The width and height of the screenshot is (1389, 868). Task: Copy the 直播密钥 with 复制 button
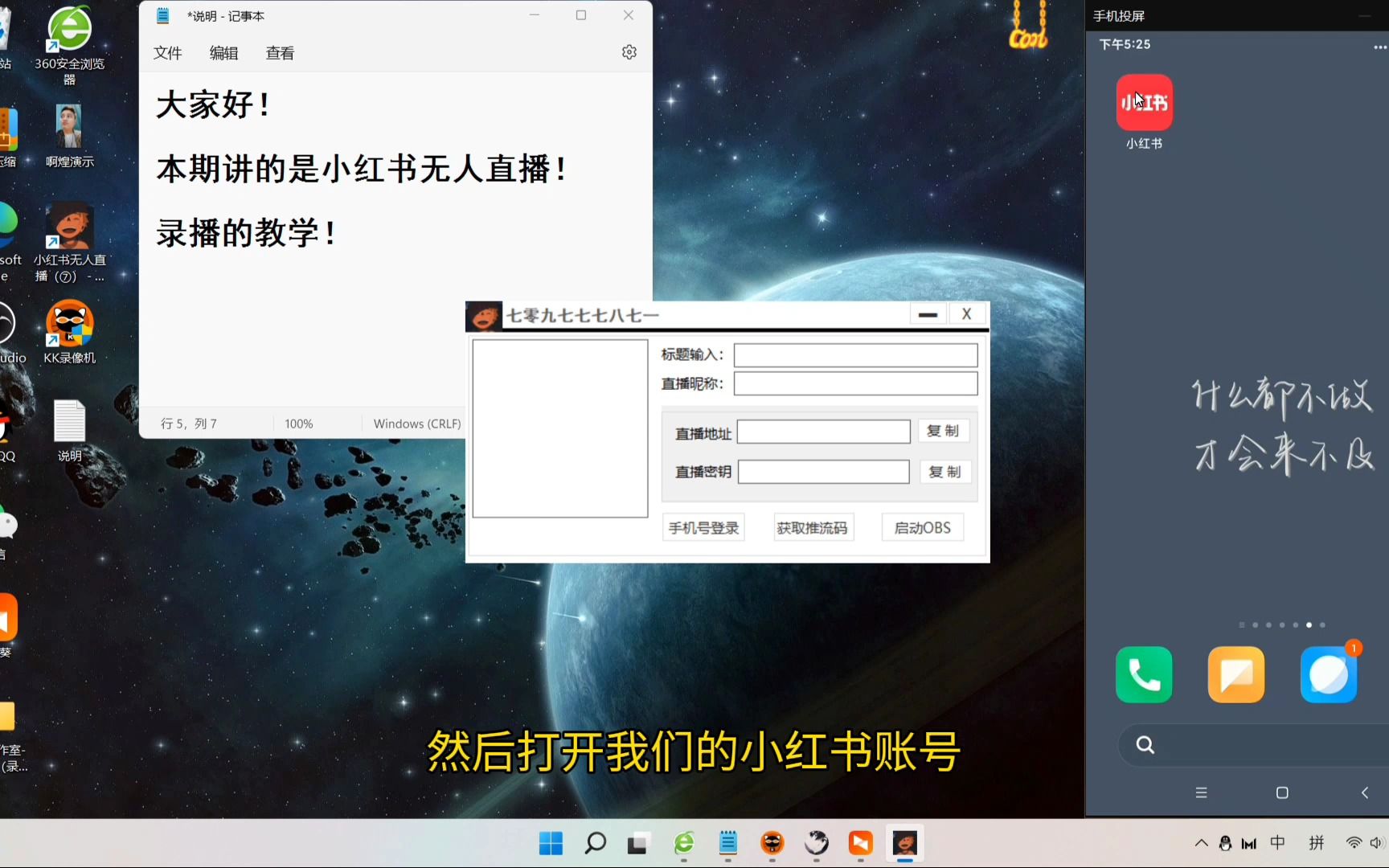[945, 472]
